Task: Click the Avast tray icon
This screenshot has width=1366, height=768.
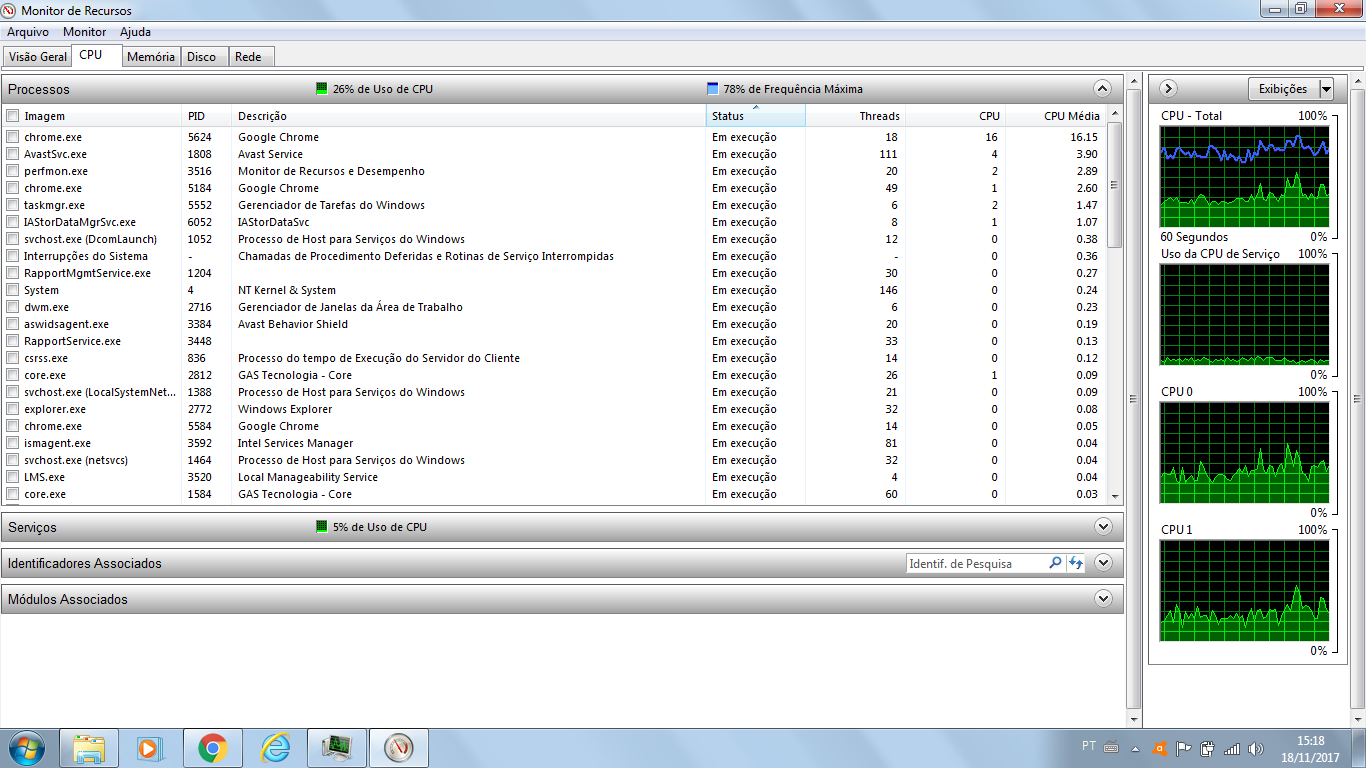Action: [x=1160, y=748]
